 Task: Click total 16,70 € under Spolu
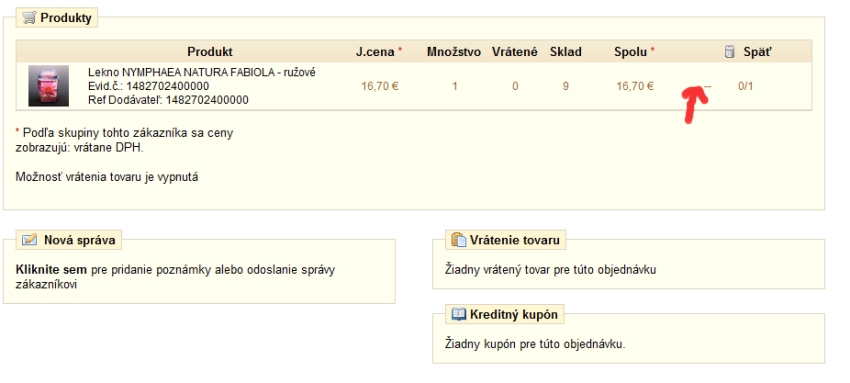click(x=635, y=86)
